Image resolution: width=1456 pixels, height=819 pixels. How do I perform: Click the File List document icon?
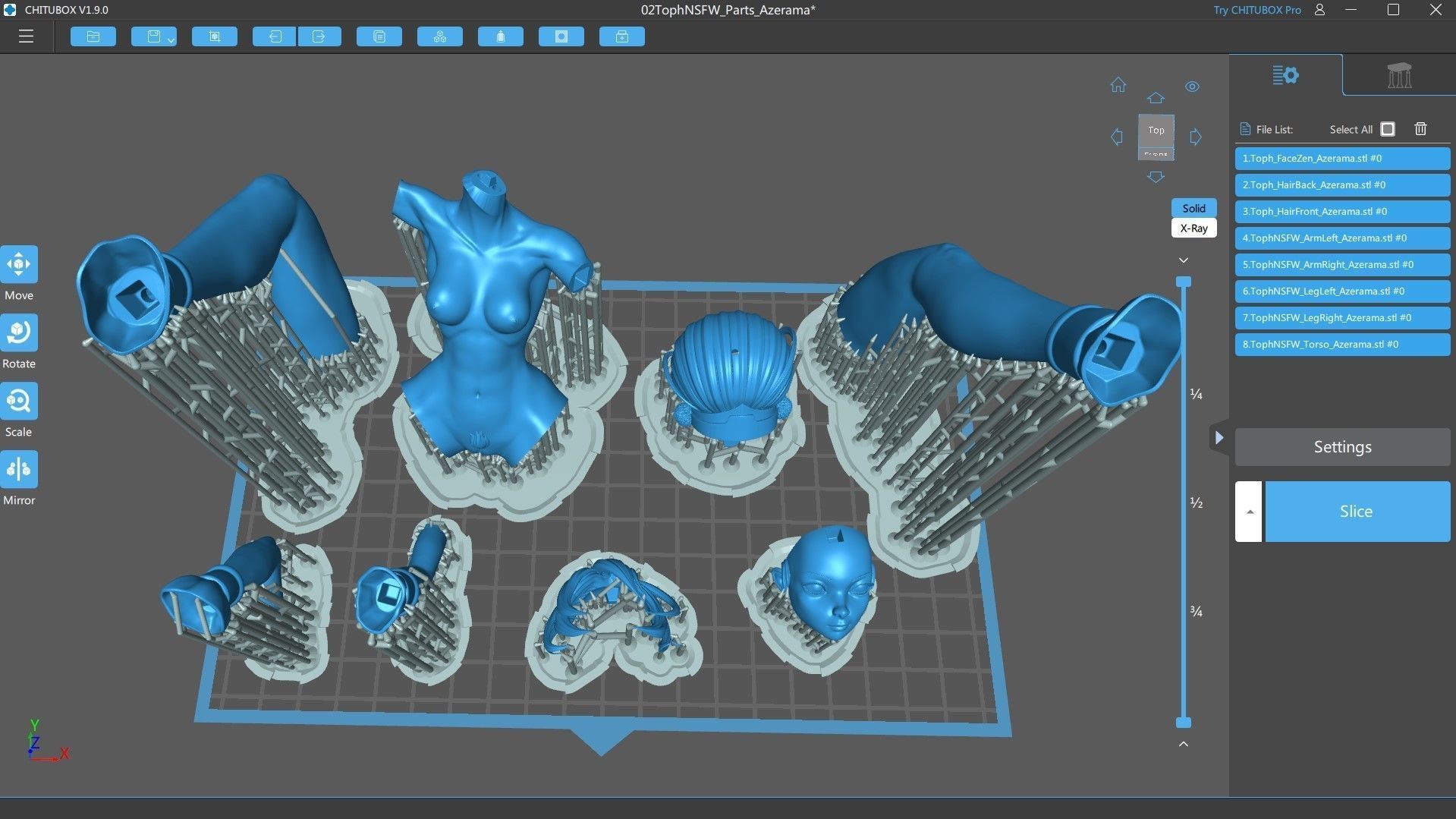1244,129
